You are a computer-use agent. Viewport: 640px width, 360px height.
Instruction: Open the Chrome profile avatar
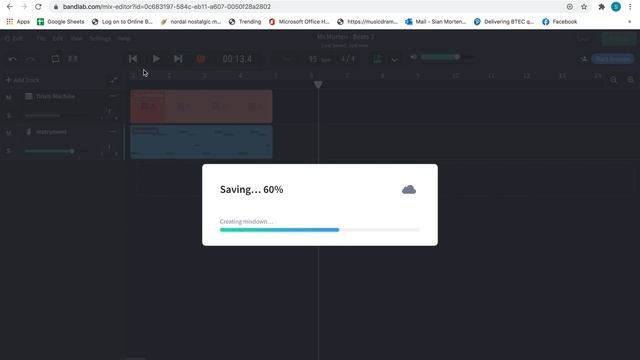(616, 7)
